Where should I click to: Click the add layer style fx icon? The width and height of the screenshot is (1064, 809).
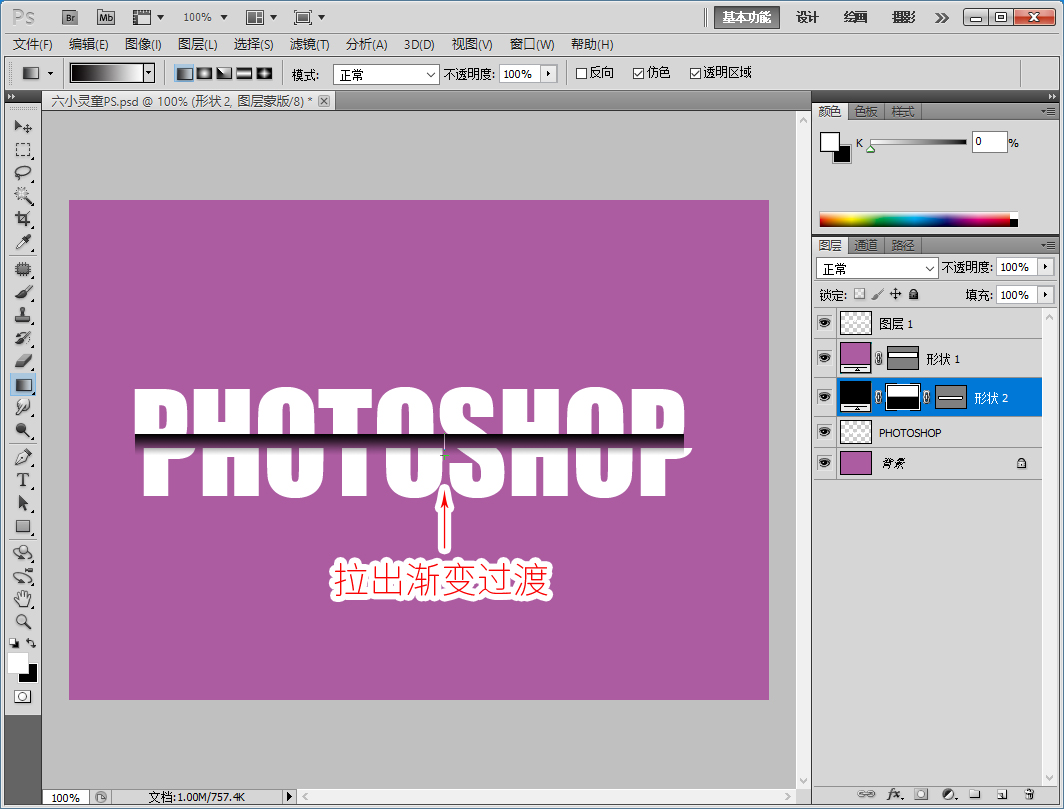tap(895, 794)
